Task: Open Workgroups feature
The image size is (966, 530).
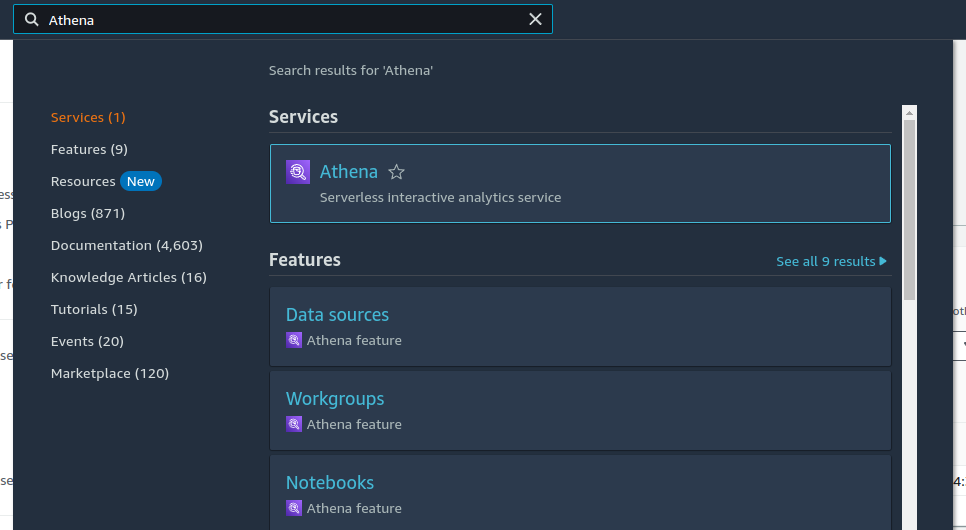Action: pyautogui.click(x=335, y=399)
